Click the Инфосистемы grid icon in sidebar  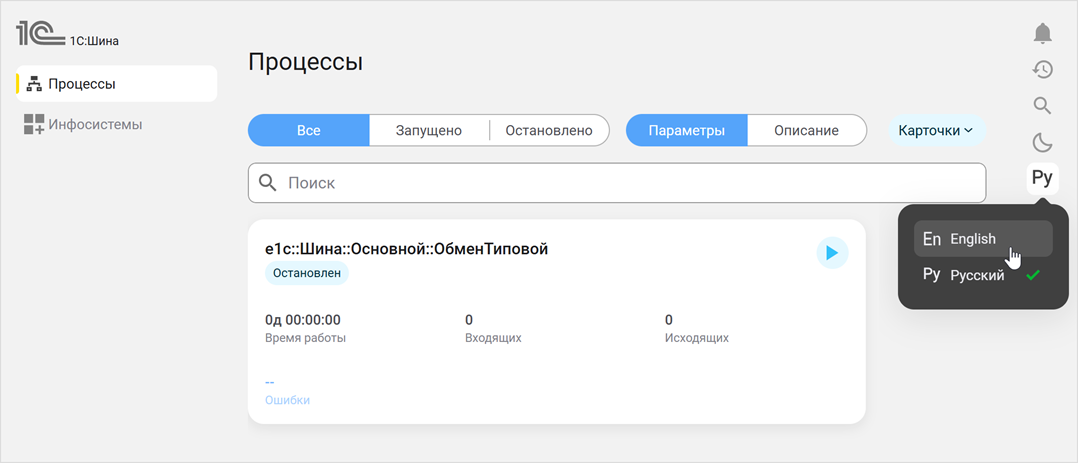34,125
